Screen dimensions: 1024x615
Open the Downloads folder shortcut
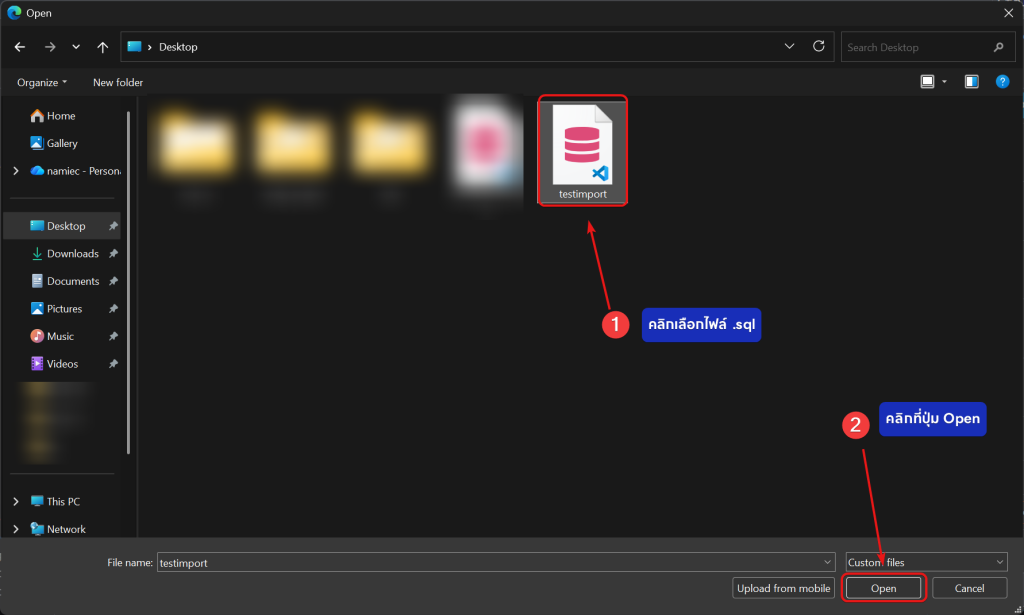click(x=72, y=254)
